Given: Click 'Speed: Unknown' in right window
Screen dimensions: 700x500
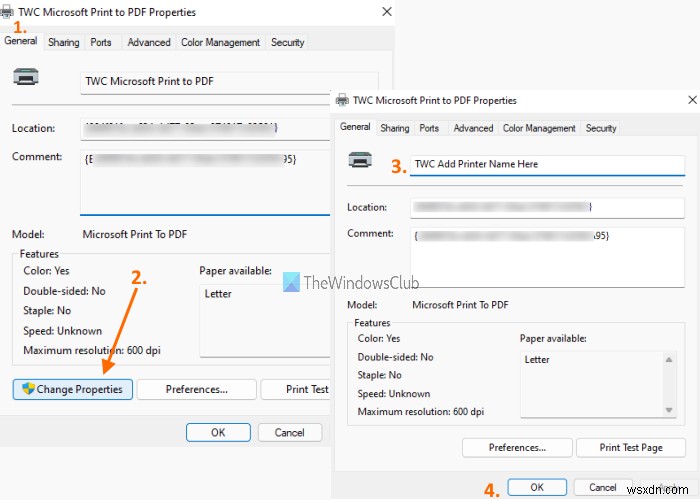Looking at the screenshot, I should (394, 394).
